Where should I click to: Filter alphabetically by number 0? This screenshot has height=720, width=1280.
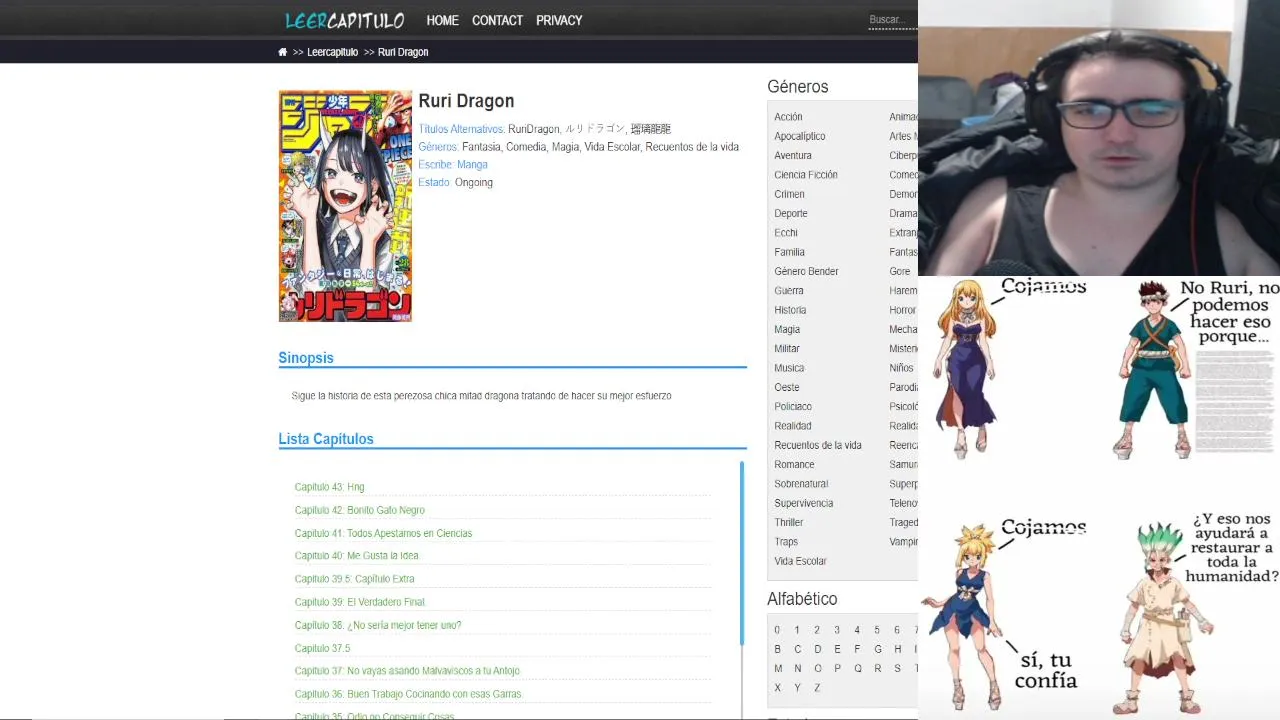point(777,630)
